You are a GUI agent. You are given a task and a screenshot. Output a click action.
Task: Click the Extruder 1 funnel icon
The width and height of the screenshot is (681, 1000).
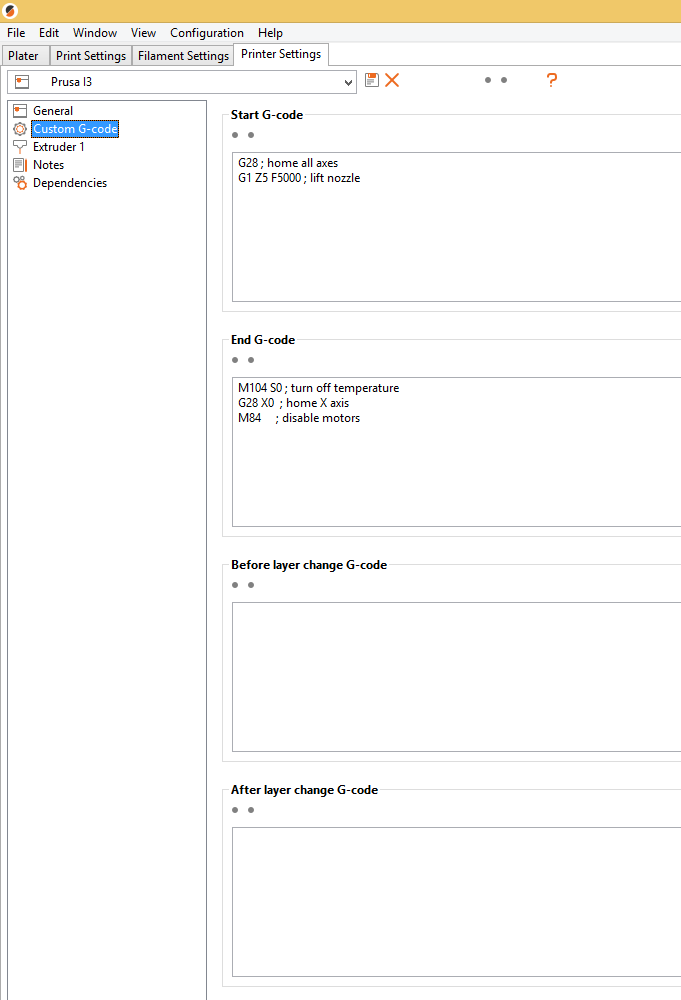point(20,147)
